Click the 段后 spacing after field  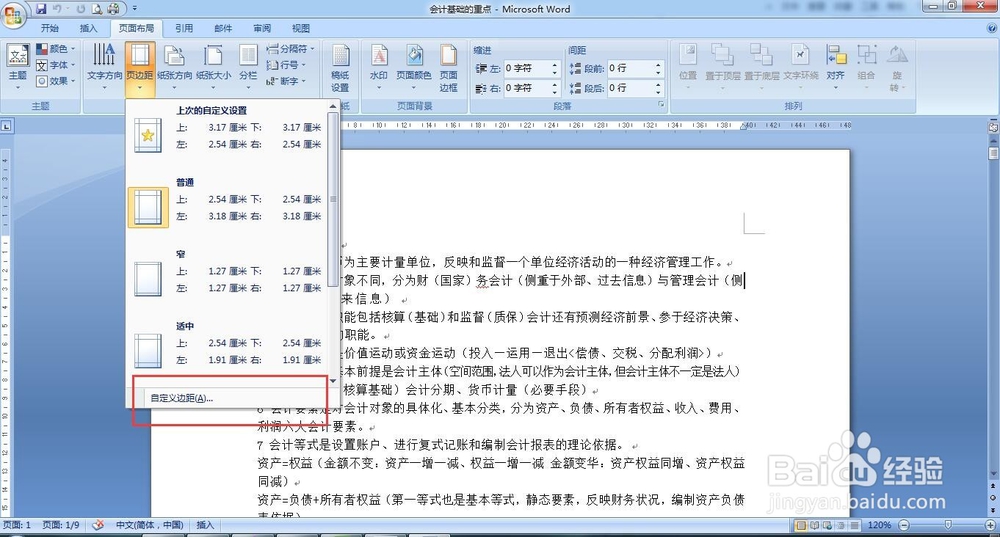coord(629,88)
